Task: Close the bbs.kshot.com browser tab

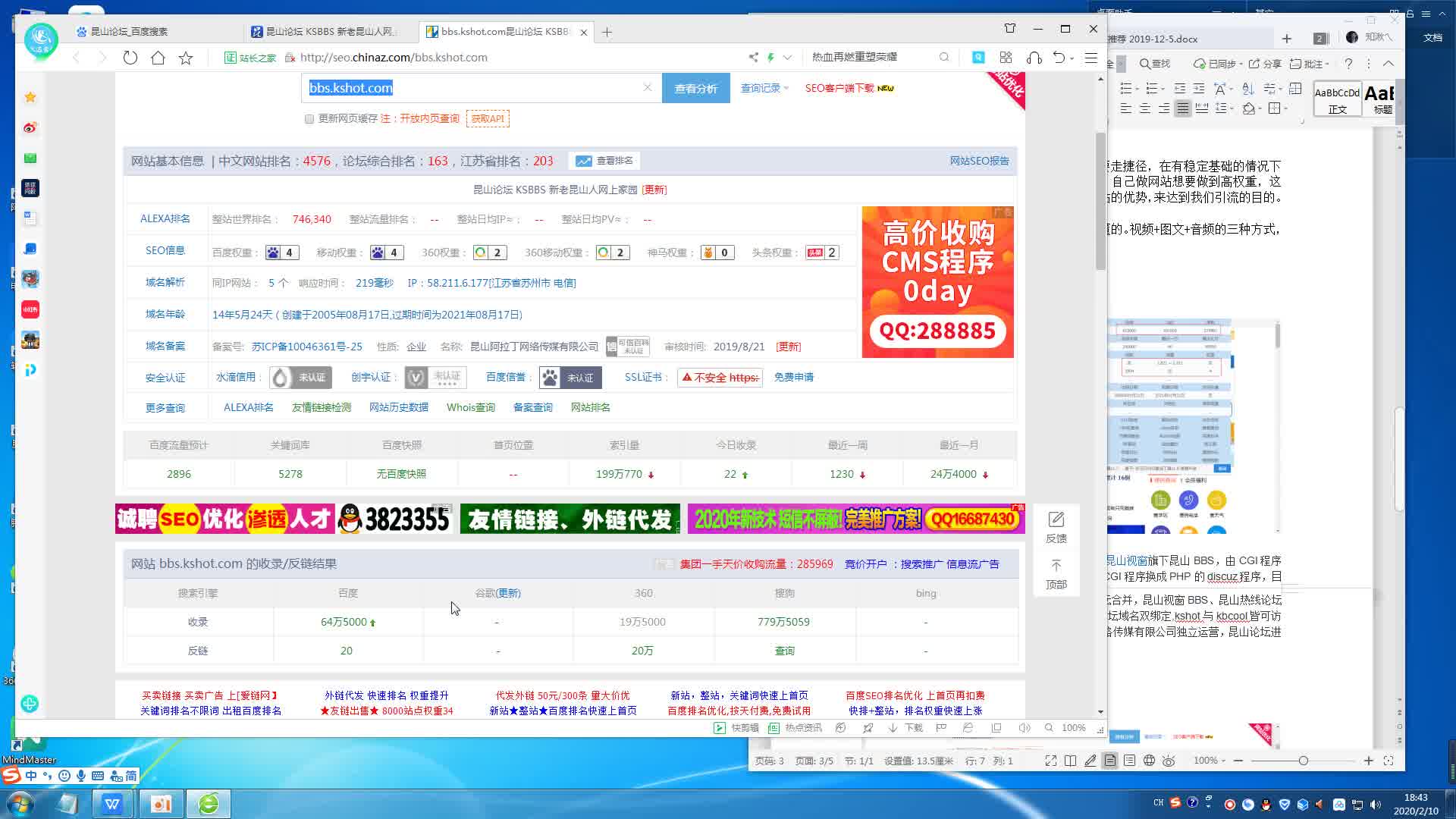Action: coord(584,33)
